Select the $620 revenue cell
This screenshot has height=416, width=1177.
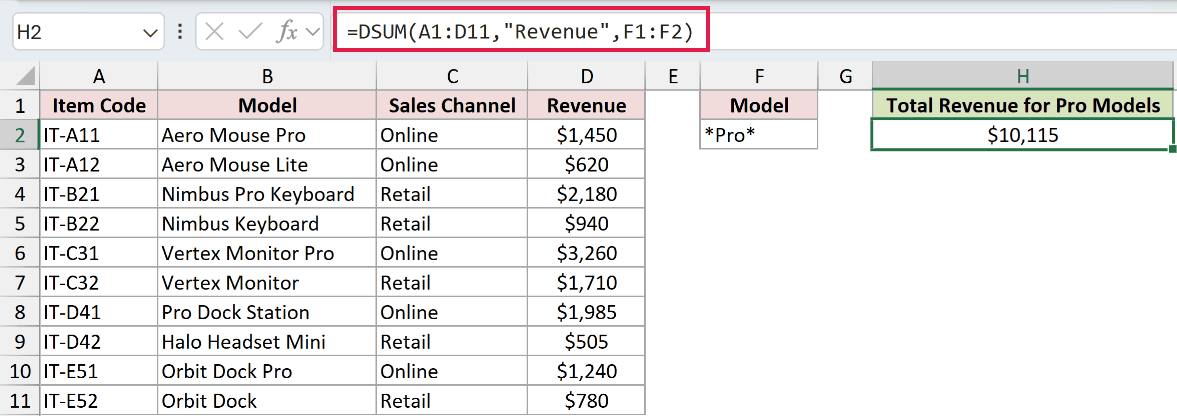coord(586,164)
